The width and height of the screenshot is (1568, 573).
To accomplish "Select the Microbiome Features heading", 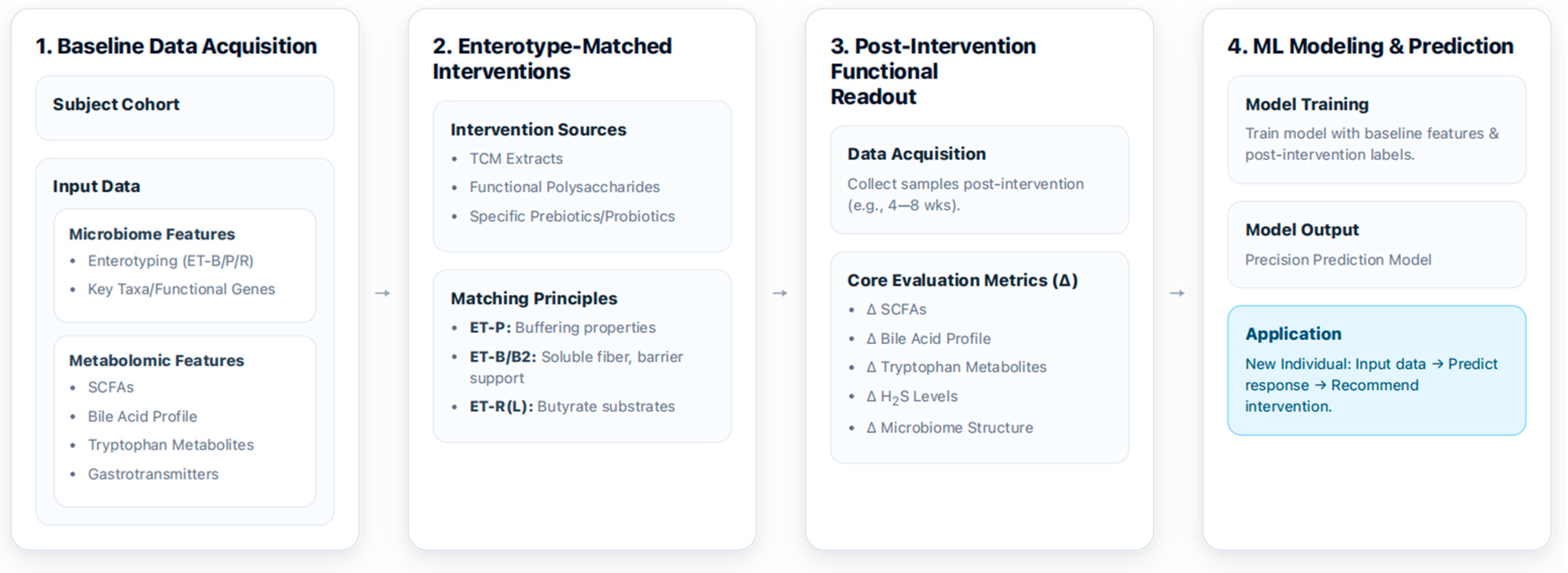I will pos(152,234).
